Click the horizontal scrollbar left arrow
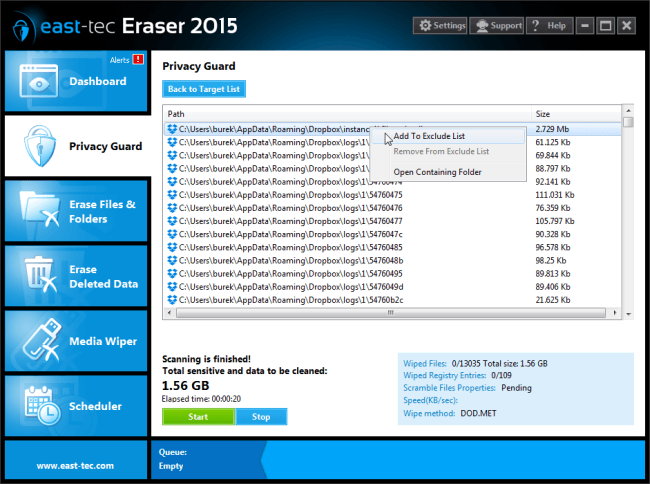650x484 pixels. pos(169,312)
